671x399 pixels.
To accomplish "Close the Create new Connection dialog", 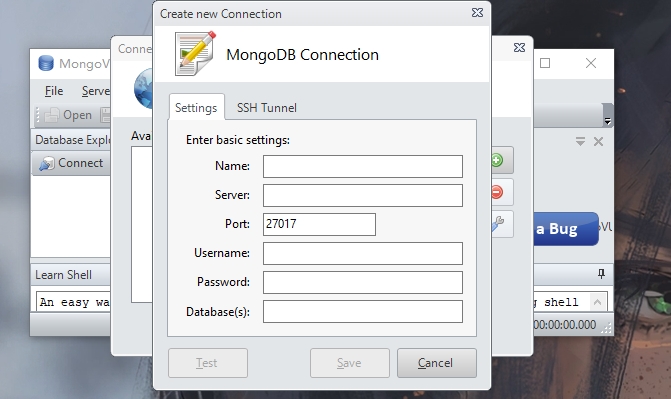I will 477,13.
